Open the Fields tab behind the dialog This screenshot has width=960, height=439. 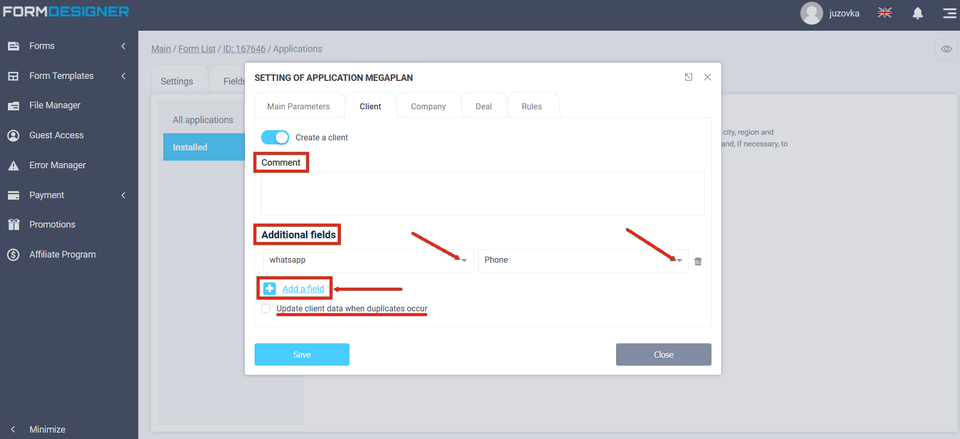(x=234, y=81)
